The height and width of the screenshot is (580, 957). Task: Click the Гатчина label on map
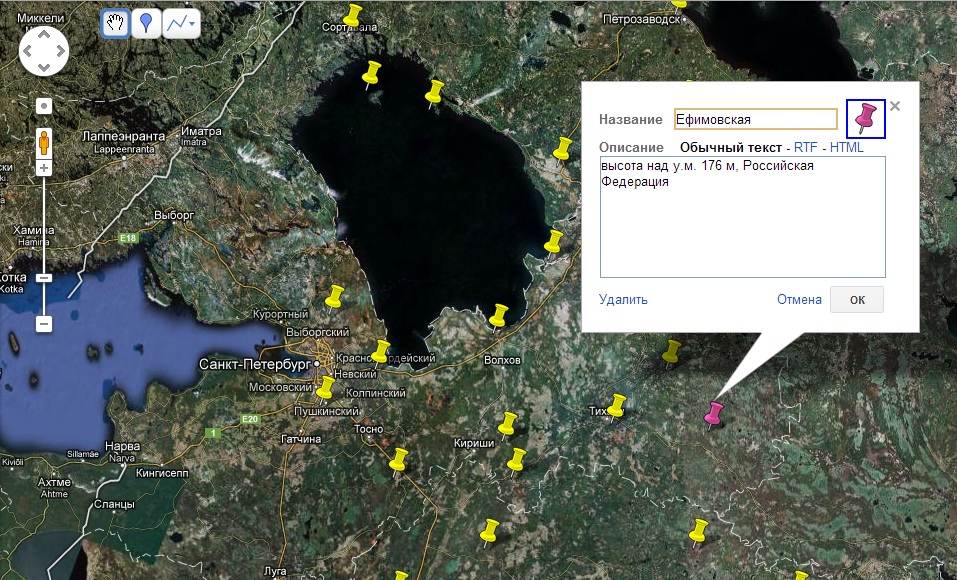301,439
